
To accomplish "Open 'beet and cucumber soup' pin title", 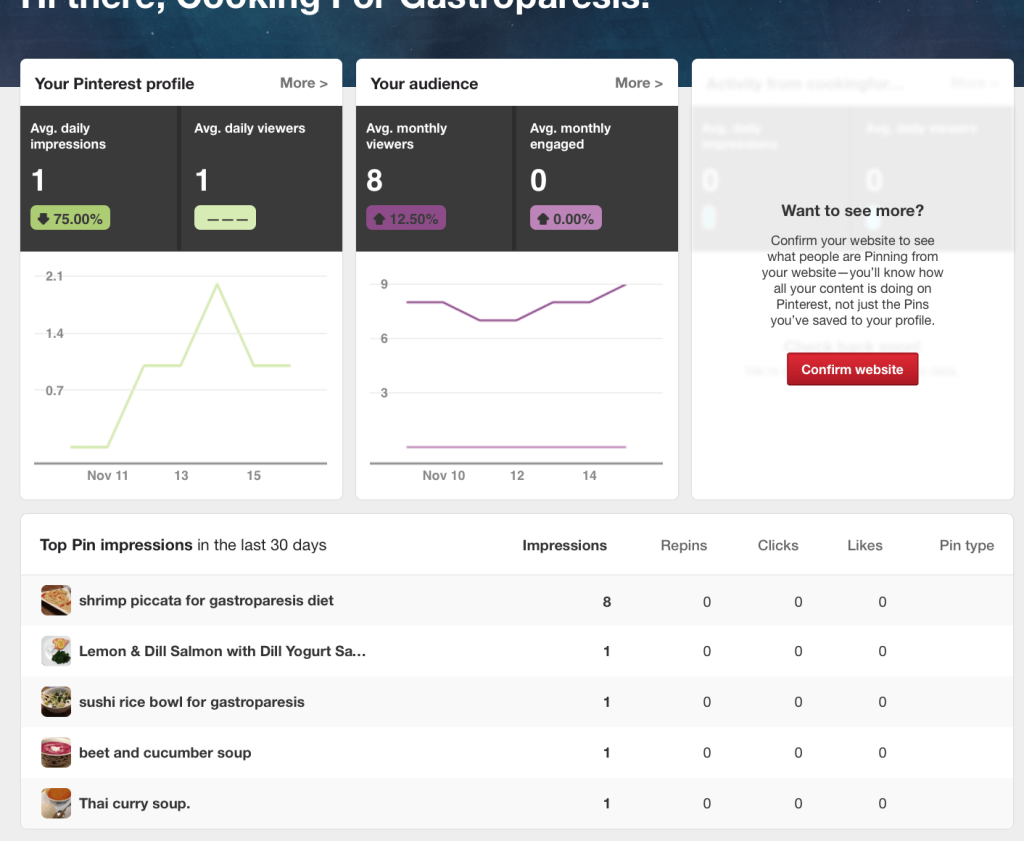I will pos(165,753).
